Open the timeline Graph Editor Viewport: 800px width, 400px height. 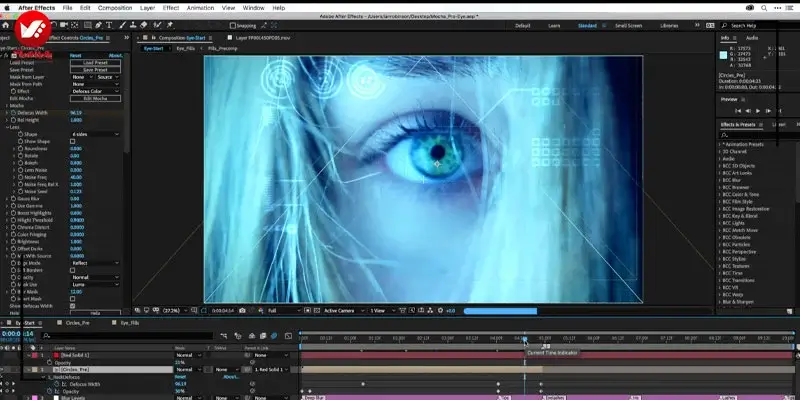click(288, 336)
